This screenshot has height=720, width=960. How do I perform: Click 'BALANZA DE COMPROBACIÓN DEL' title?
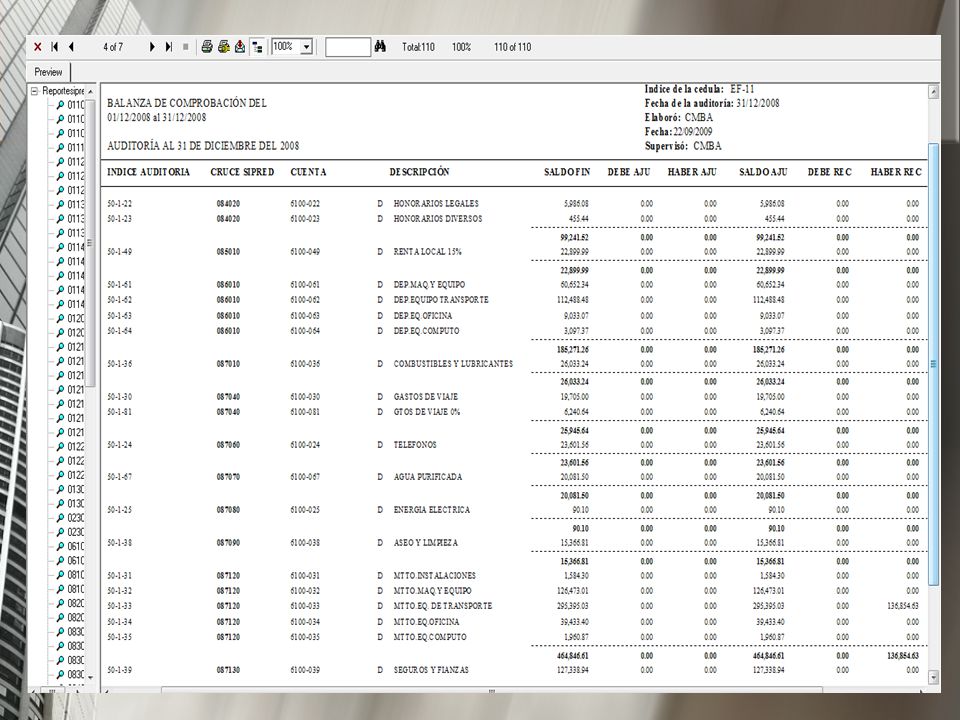point(187,103)
